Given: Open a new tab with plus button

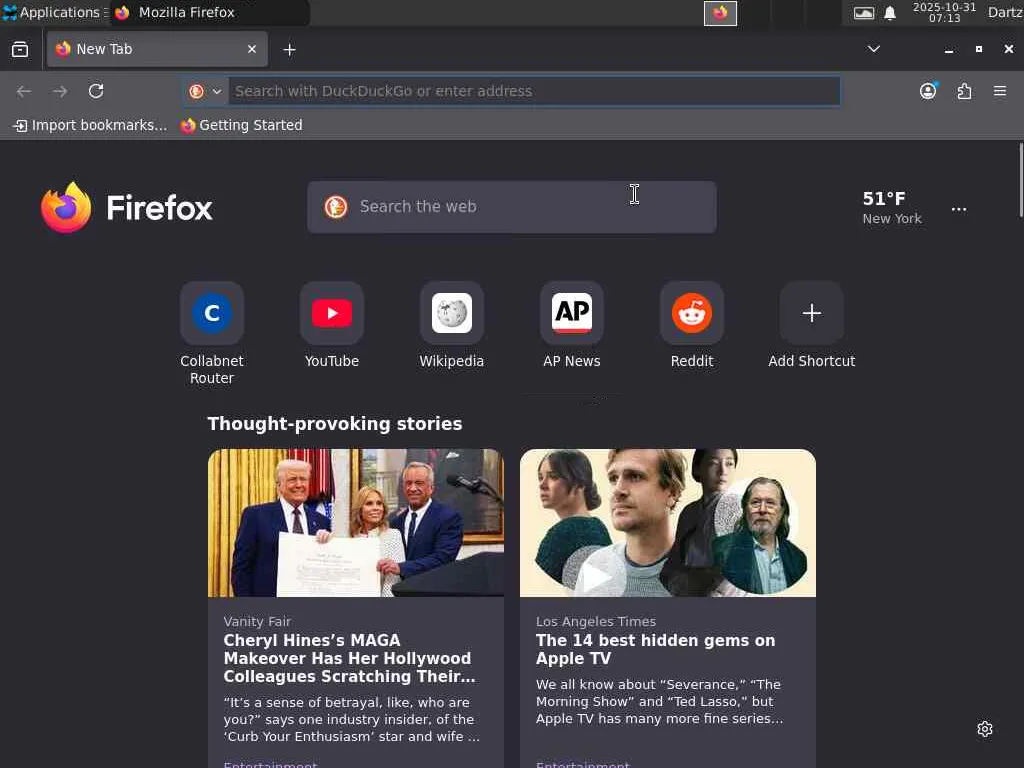Looking at the screenshot, I should [x=289, y=50].
